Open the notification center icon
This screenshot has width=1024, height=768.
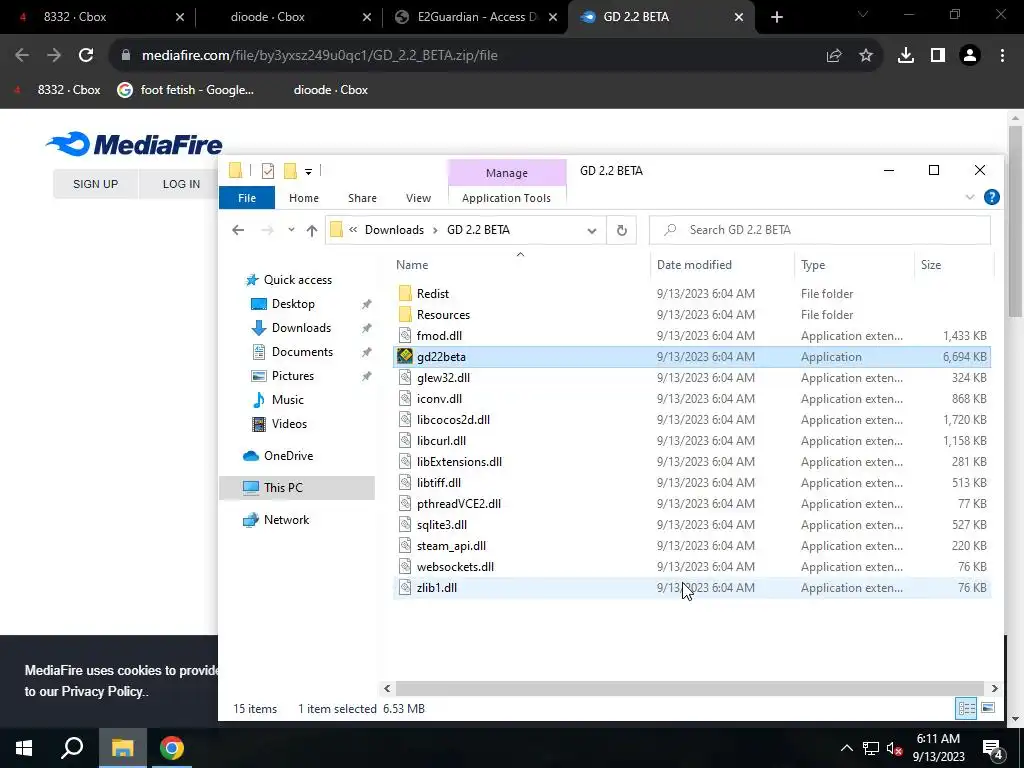[992, 748]
